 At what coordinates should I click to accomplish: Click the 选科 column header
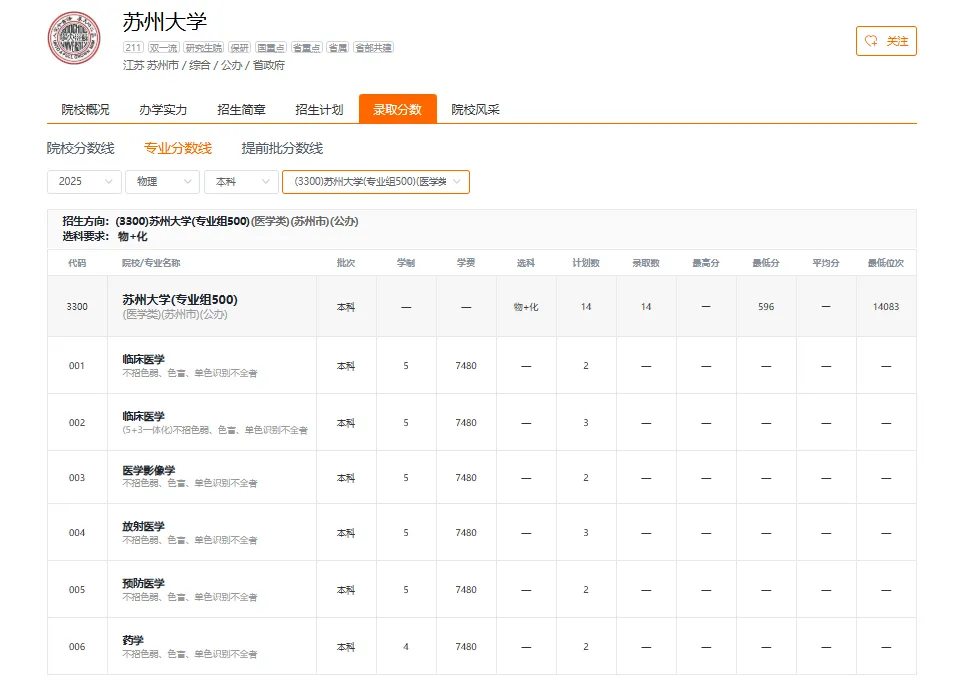tap(525, 263)
